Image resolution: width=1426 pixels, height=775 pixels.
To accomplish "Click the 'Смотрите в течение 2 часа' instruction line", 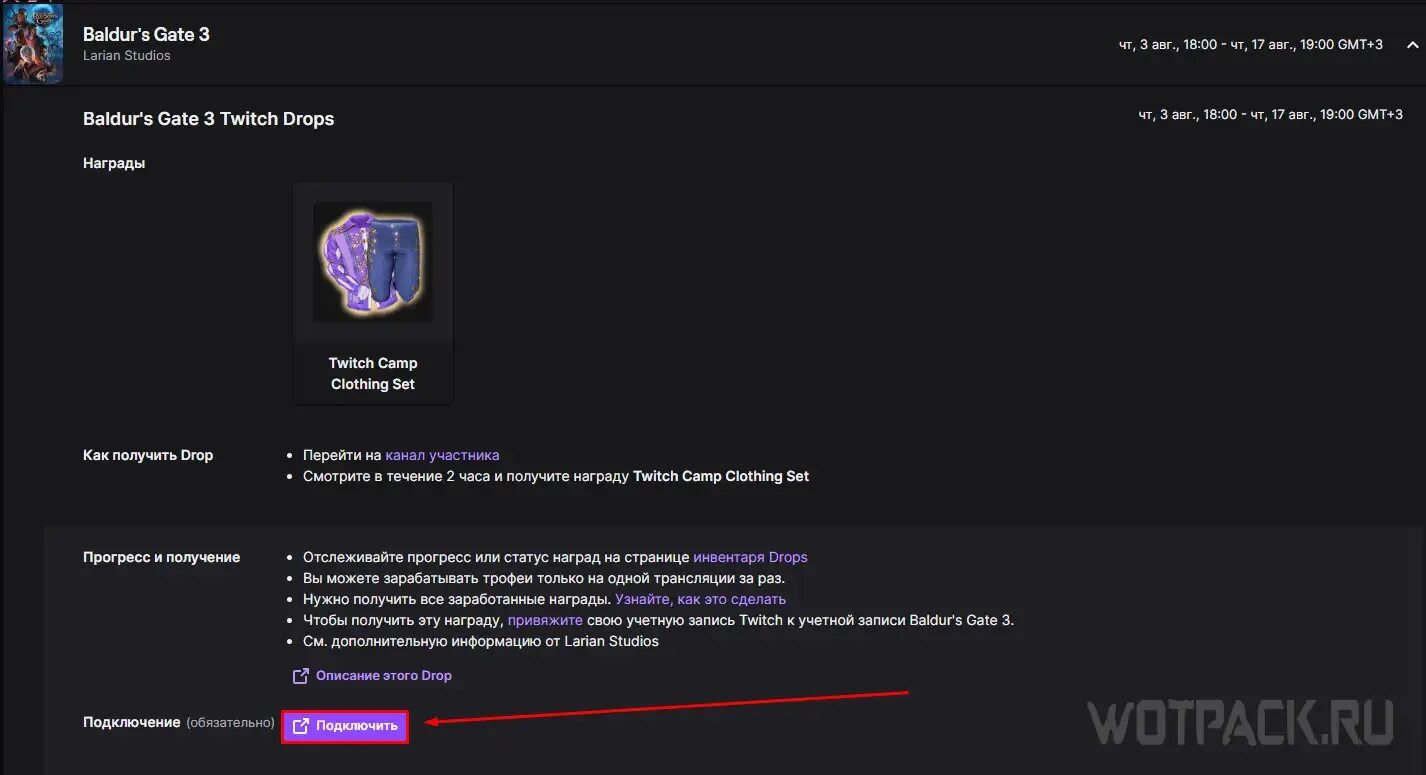I will (556, 476).
